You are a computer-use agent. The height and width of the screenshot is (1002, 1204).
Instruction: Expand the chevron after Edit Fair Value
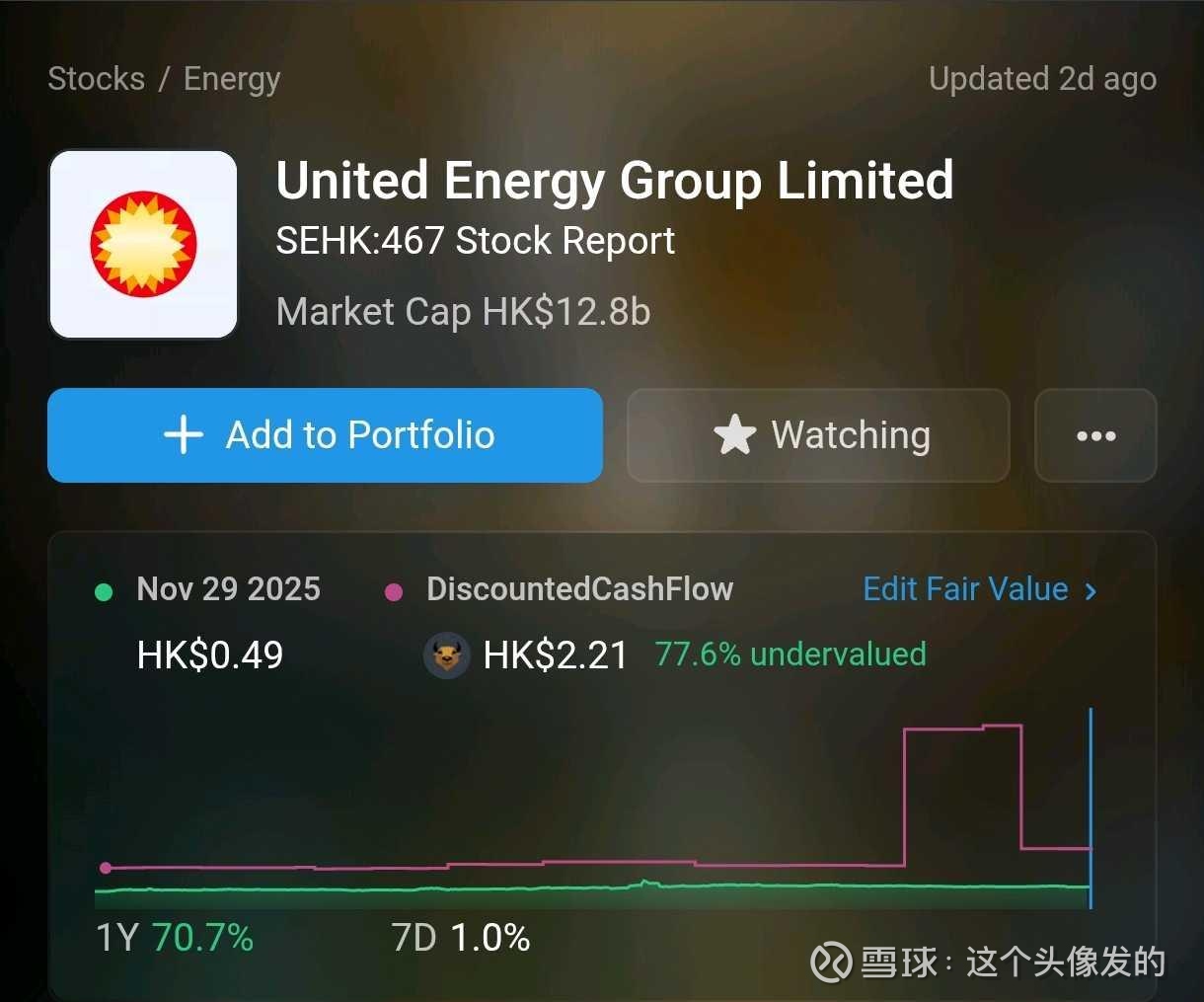coord(1091,590)
